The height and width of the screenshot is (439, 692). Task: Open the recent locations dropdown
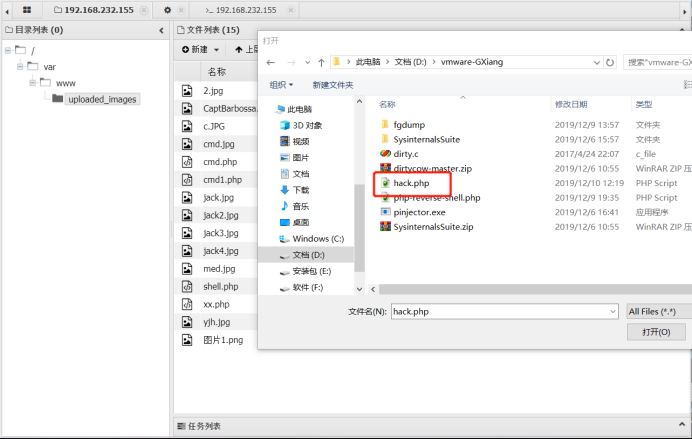point(308,62)
